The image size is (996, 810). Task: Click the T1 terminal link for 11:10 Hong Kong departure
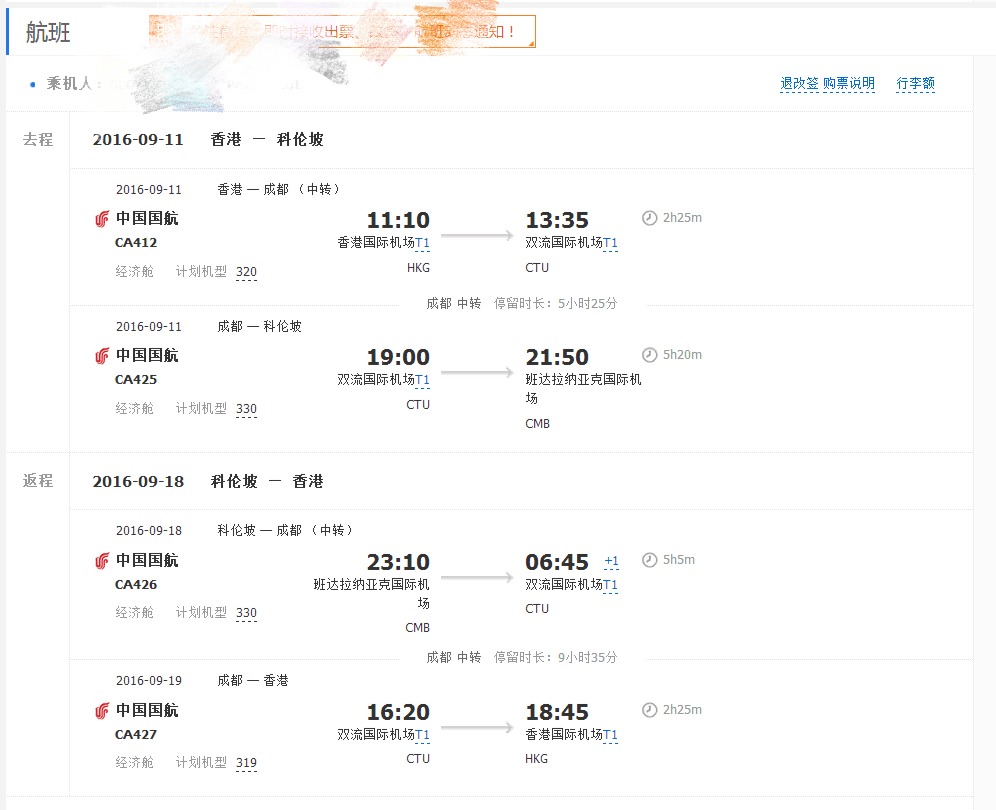pos(422,243)
